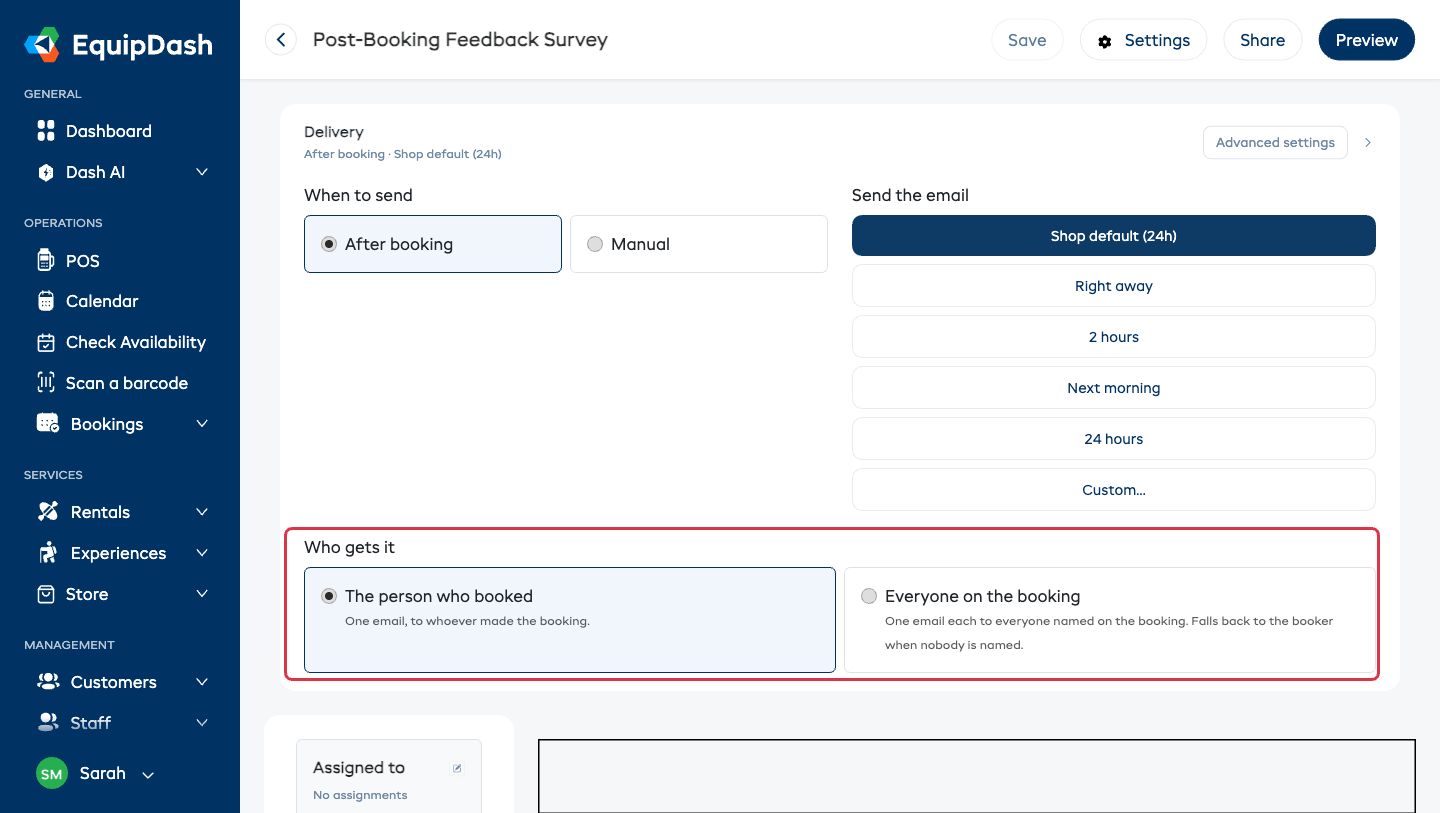Click the 'Send the email' label

(910, 195)
